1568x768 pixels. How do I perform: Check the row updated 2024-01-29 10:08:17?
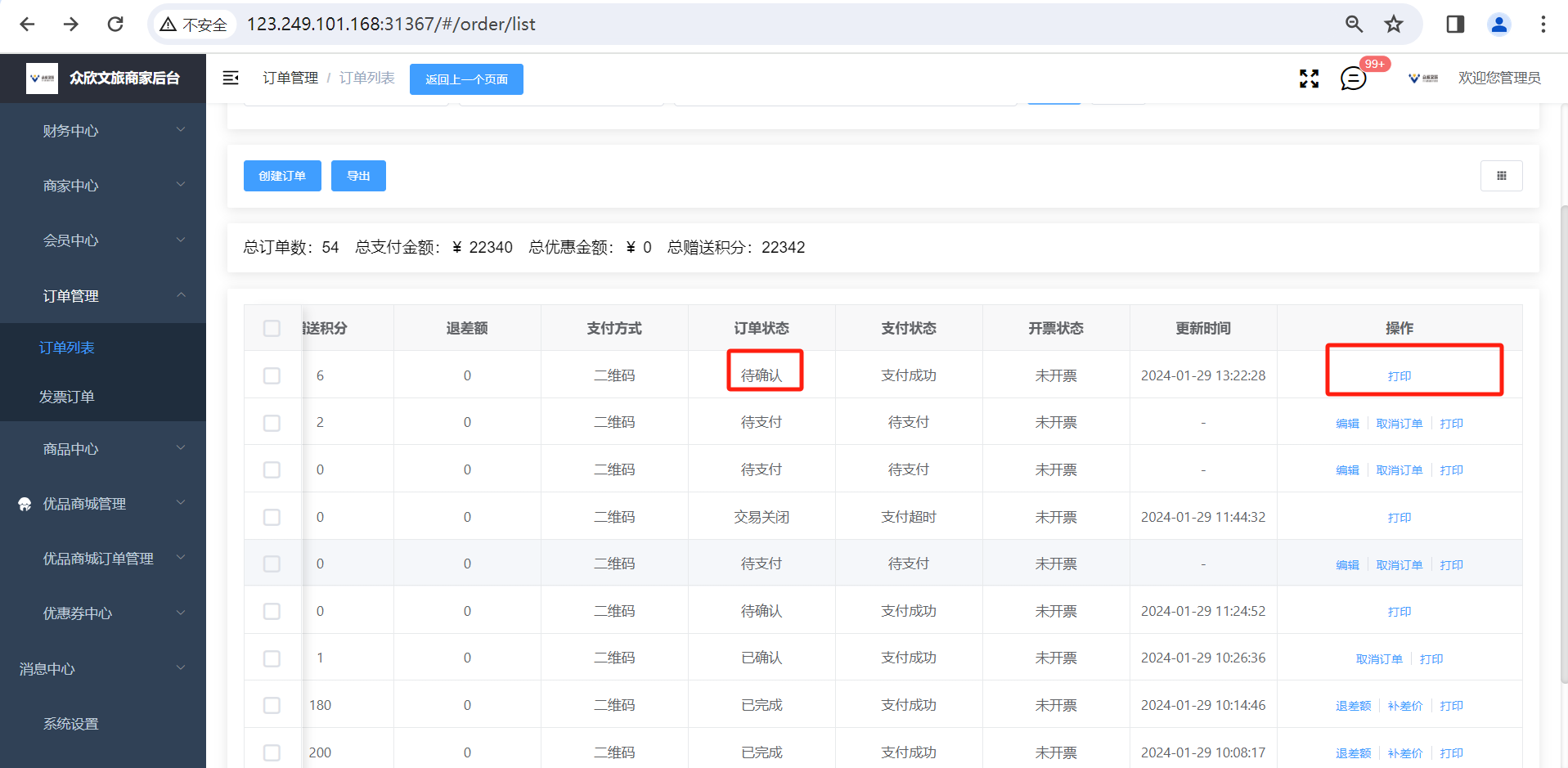pyautogui.click(x=272, y=752)
